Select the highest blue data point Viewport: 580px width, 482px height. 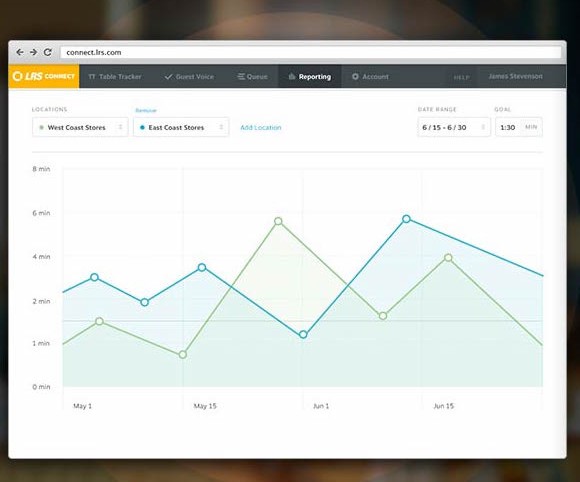(x=406, y=219)
